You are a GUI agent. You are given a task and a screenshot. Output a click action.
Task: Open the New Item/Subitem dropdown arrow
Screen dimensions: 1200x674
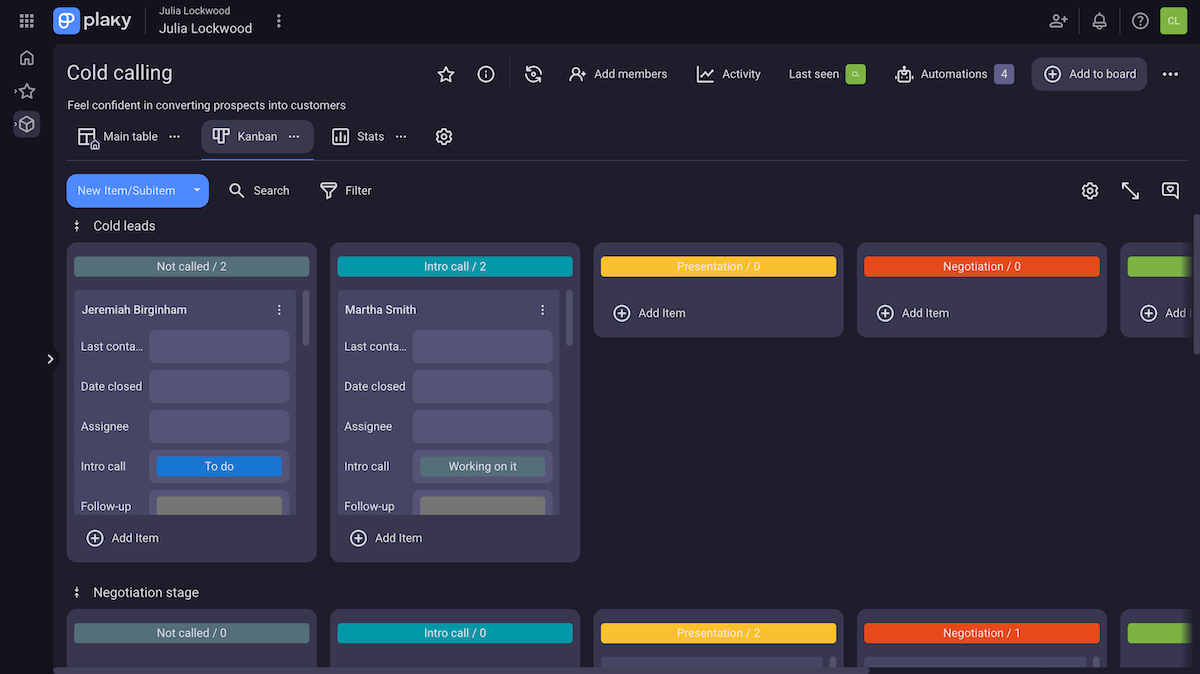click(x=197, y=190)
